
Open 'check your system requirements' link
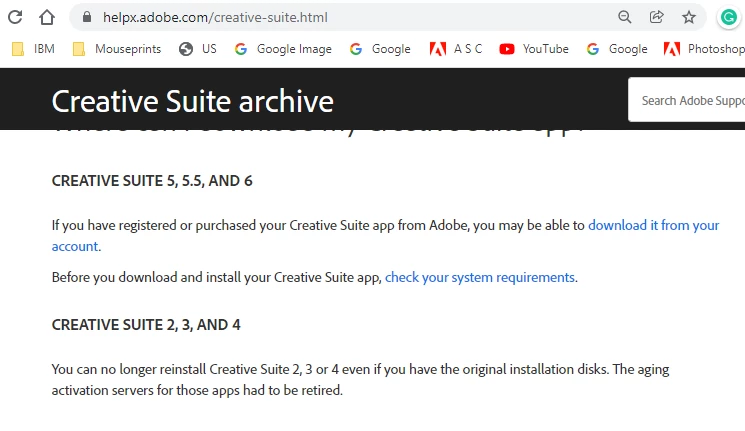pos(480,277)
